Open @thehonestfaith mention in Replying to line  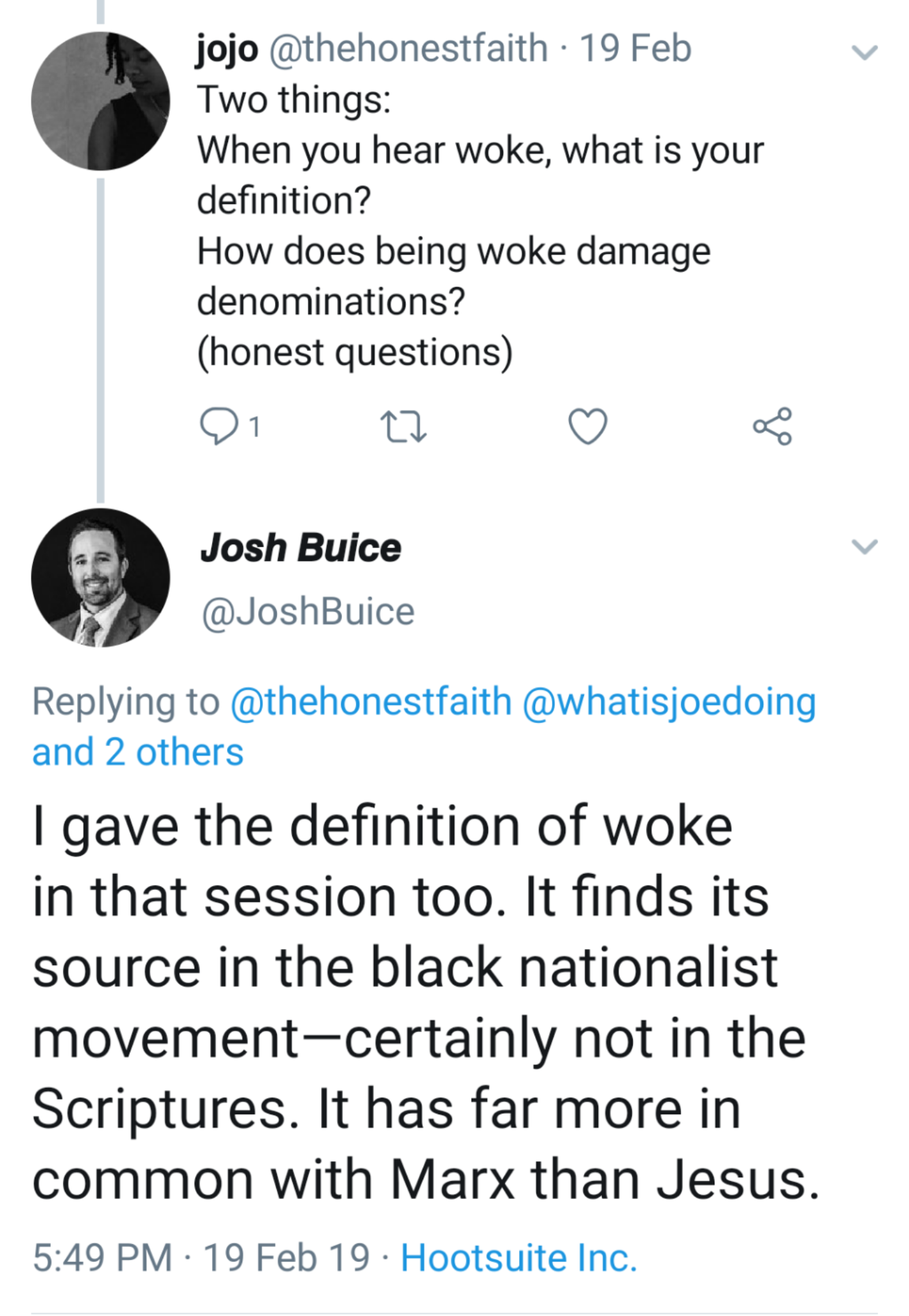(x=371, y=701)
